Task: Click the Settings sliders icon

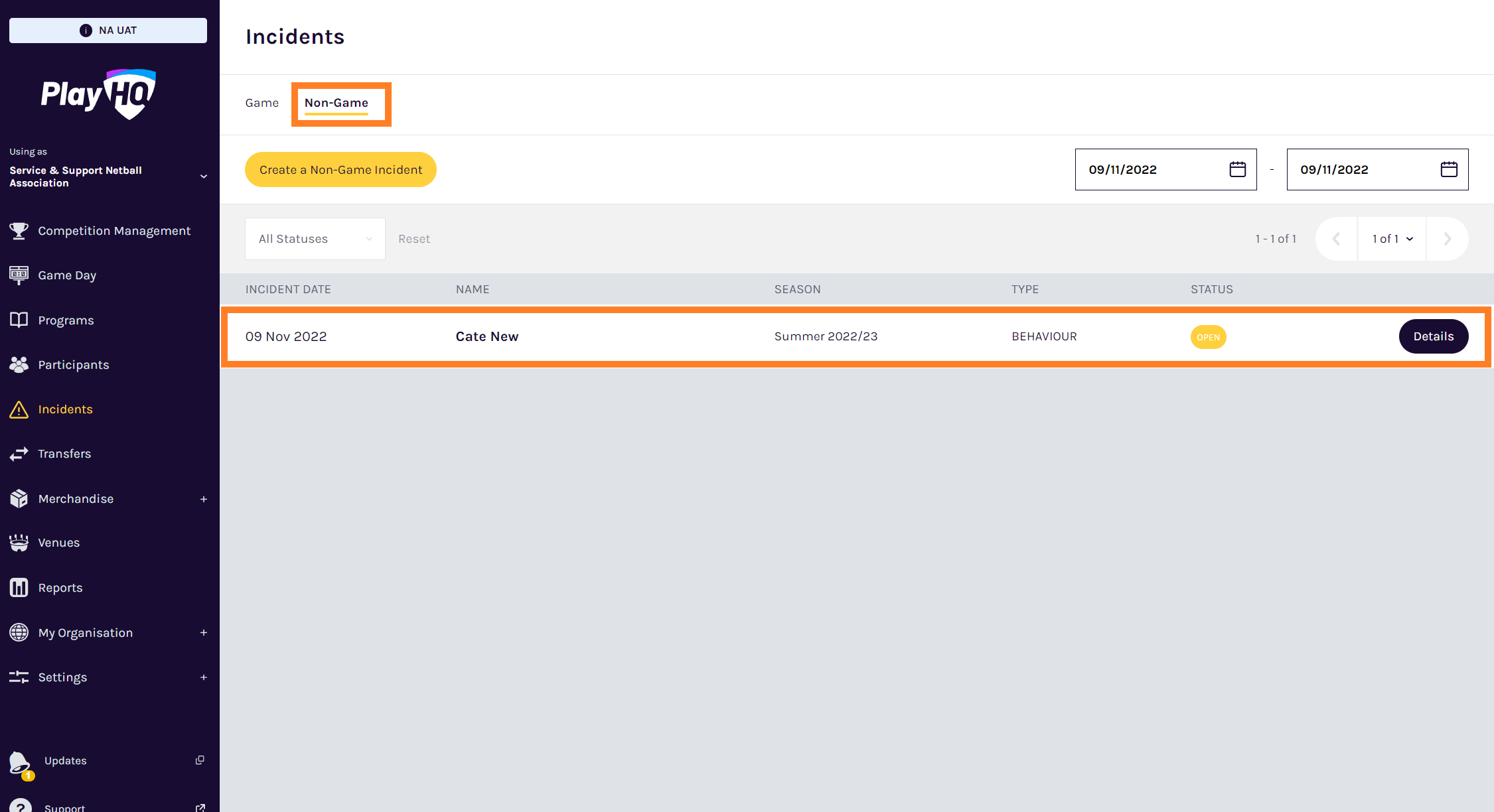Action: (19, 677)
